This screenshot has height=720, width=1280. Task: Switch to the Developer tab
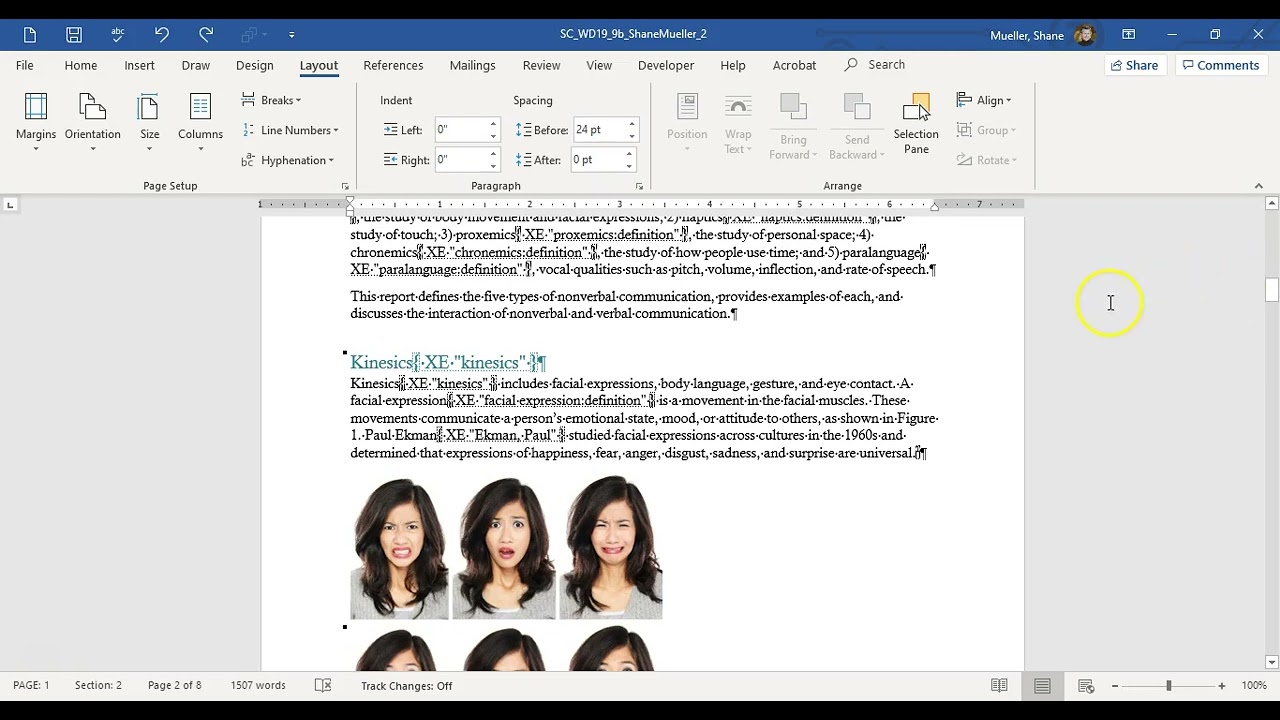pos(666,65)
